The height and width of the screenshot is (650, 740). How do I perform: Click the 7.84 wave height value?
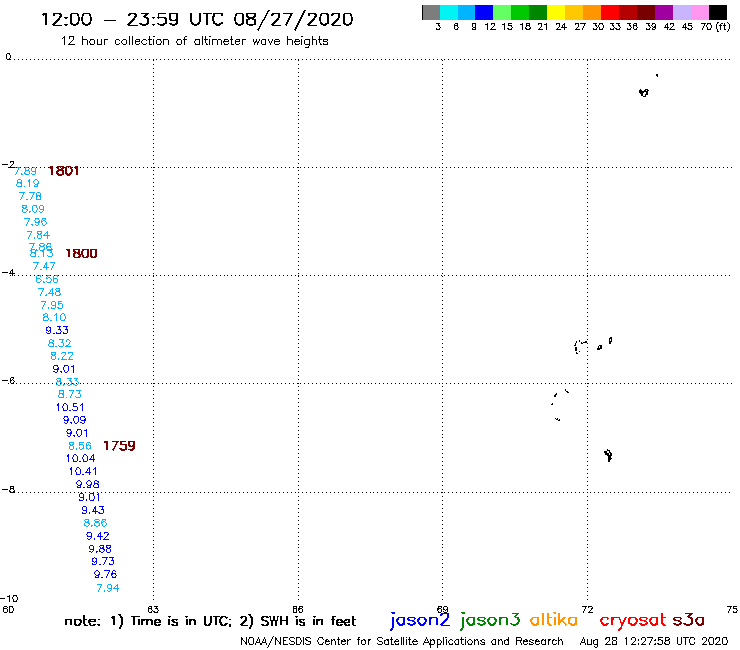click(x=38, y=235)
